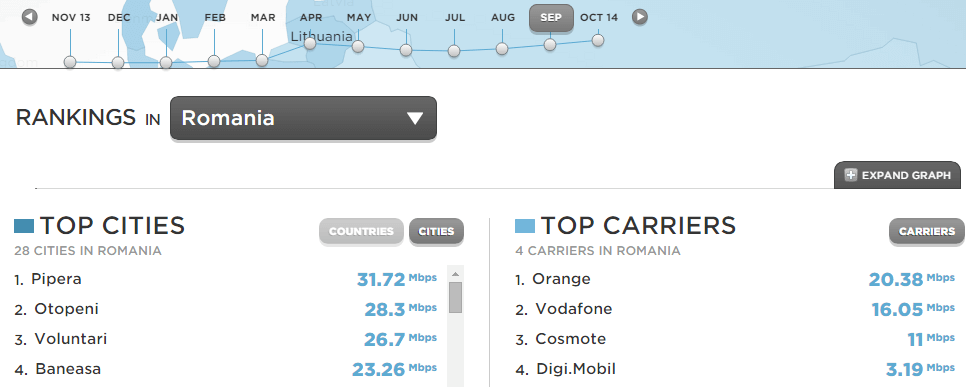
Task: Select the DEC month label
Action: (119, 17)
